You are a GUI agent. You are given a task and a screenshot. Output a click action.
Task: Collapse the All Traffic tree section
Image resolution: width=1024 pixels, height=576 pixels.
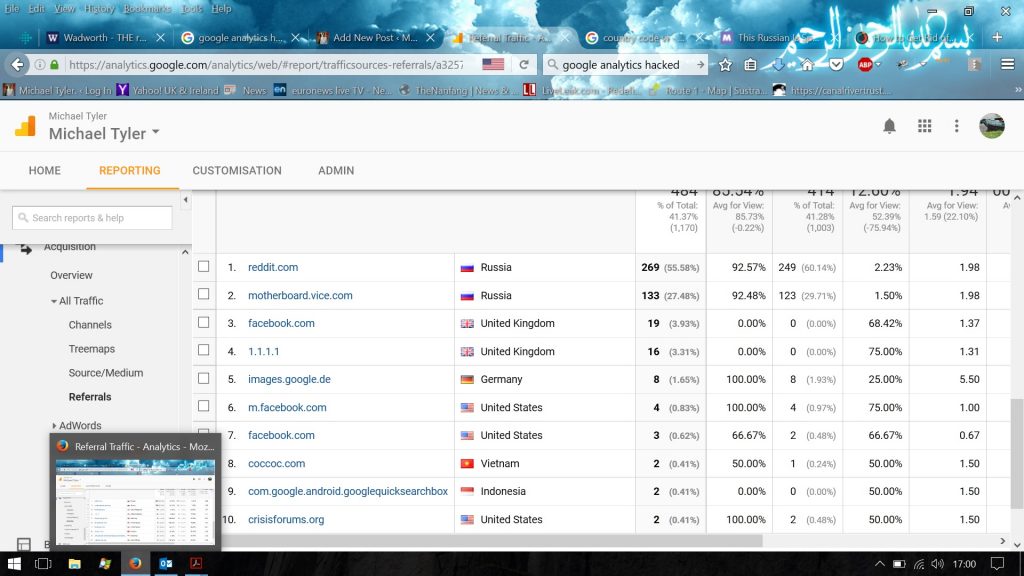click(x=54, y=301)
